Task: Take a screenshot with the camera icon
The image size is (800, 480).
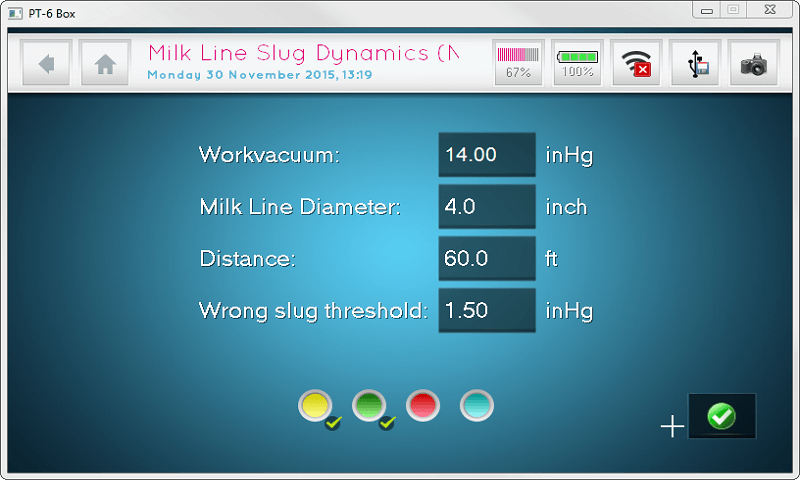Action: coord(754,64)
